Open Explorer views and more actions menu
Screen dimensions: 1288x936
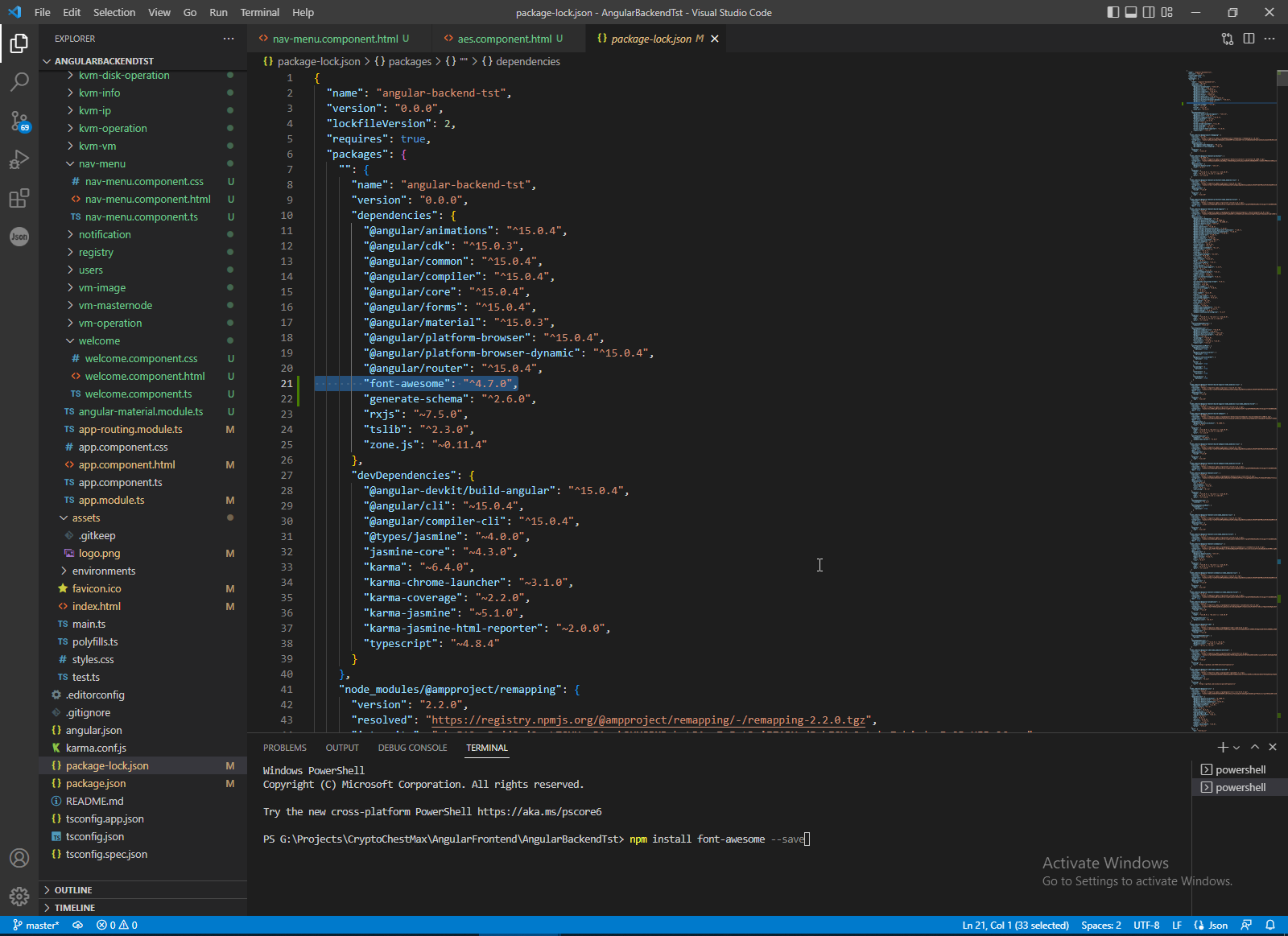[x=229, y=39]
